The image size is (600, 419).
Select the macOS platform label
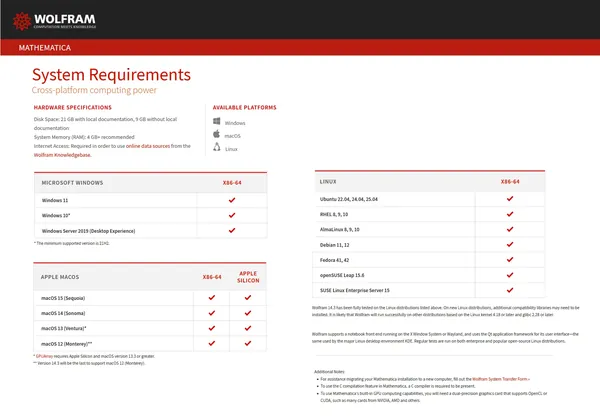[x=233, y=136]
